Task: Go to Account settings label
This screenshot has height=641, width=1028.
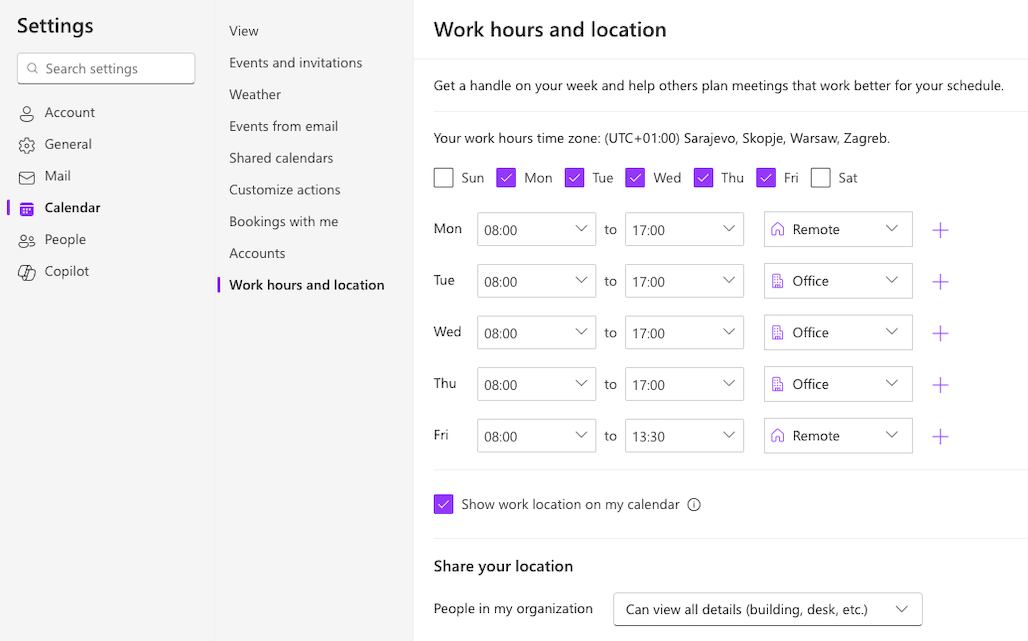Action: (69, 113)
